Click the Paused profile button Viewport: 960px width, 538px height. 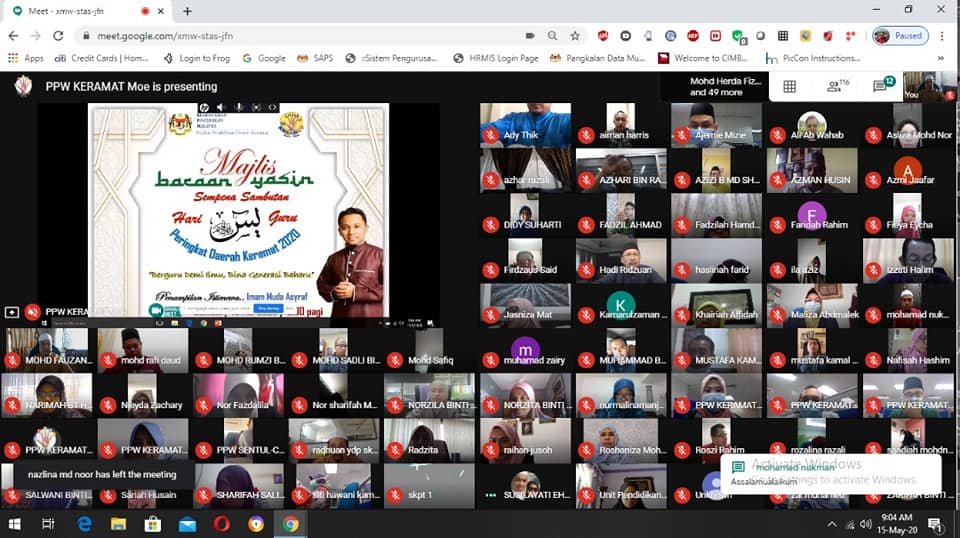coord(901,36)
